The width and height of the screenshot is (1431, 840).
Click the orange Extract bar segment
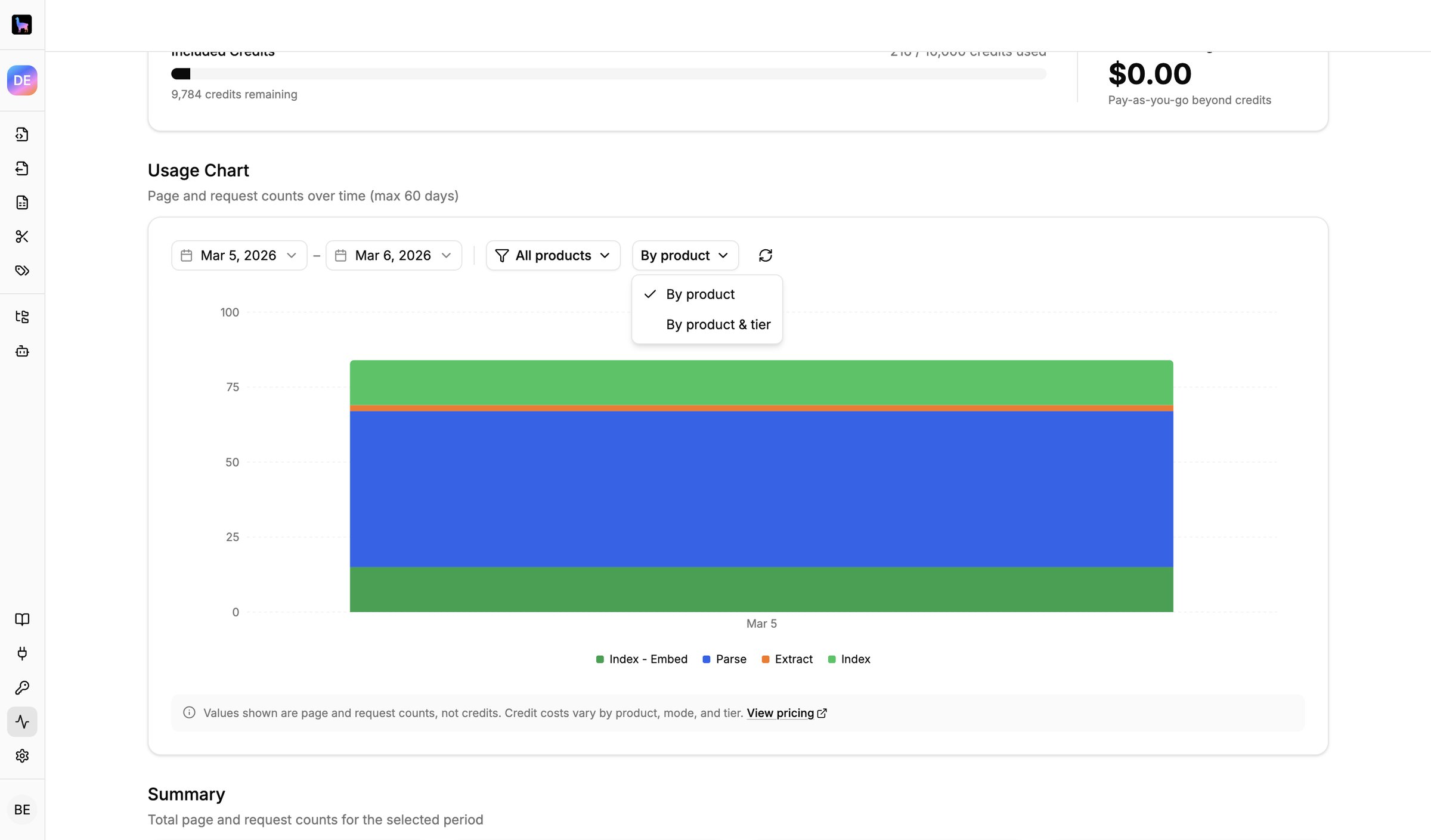coord(761,408)
